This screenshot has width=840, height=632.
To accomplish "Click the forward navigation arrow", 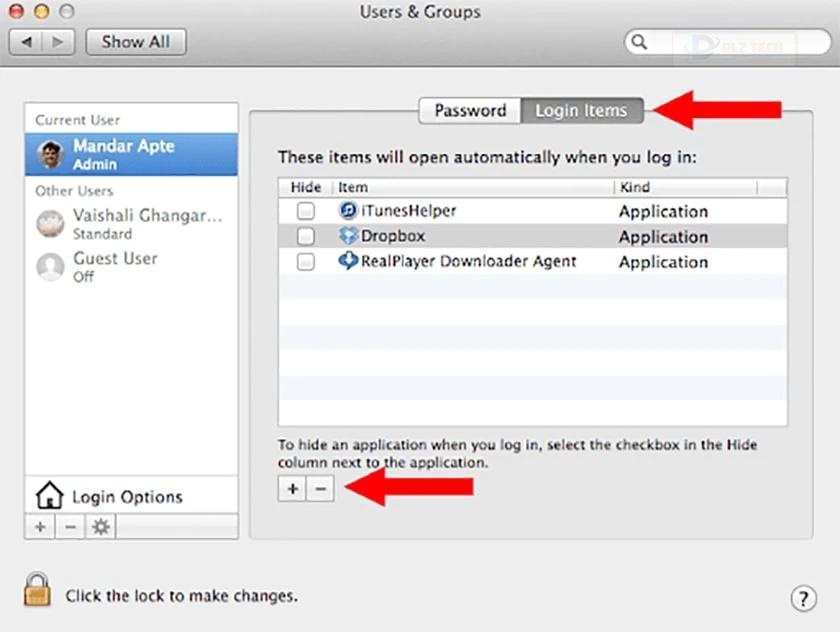I will point(58,42).
